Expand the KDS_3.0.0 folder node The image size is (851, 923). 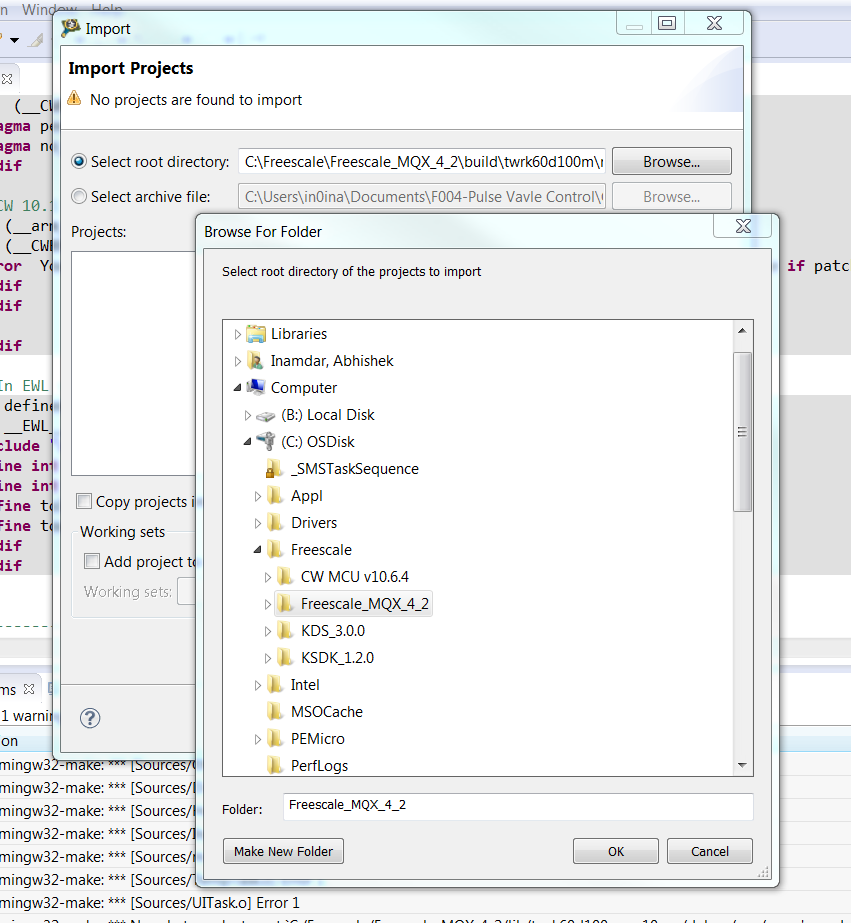(268, 632)
